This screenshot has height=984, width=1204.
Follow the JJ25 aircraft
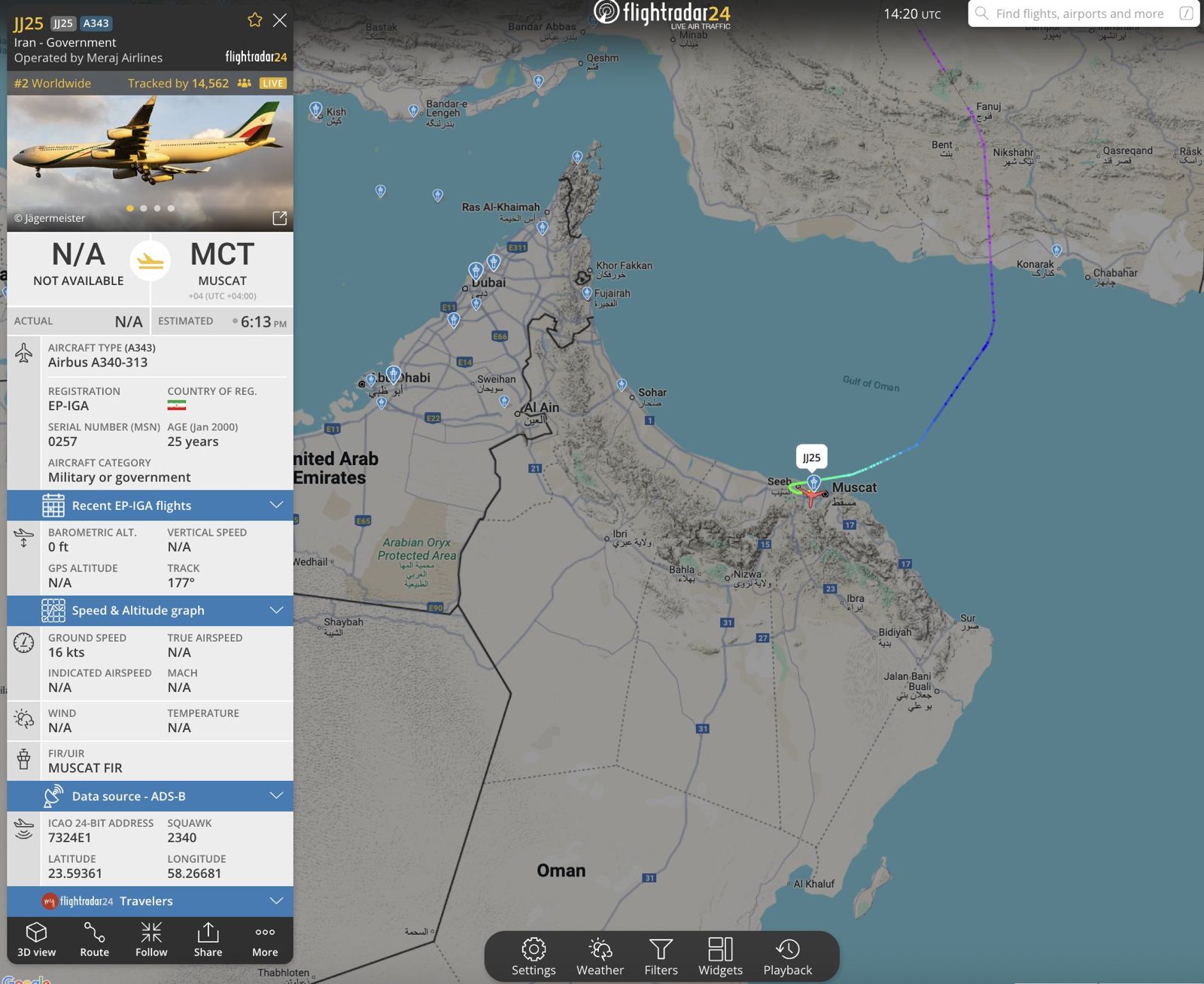(x=151, y=940)
